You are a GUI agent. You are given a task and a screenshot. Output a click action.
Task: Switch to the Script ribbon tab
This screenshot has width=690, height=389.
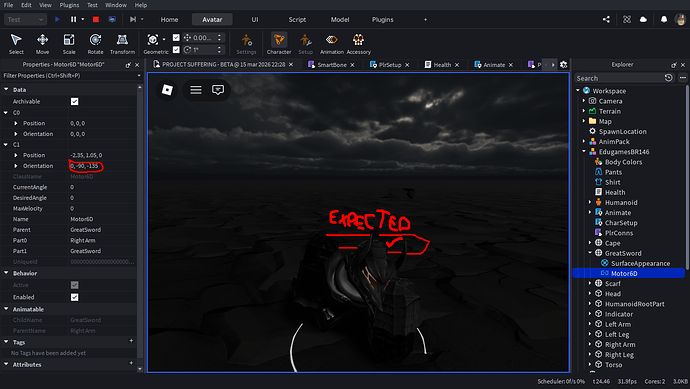297,19
